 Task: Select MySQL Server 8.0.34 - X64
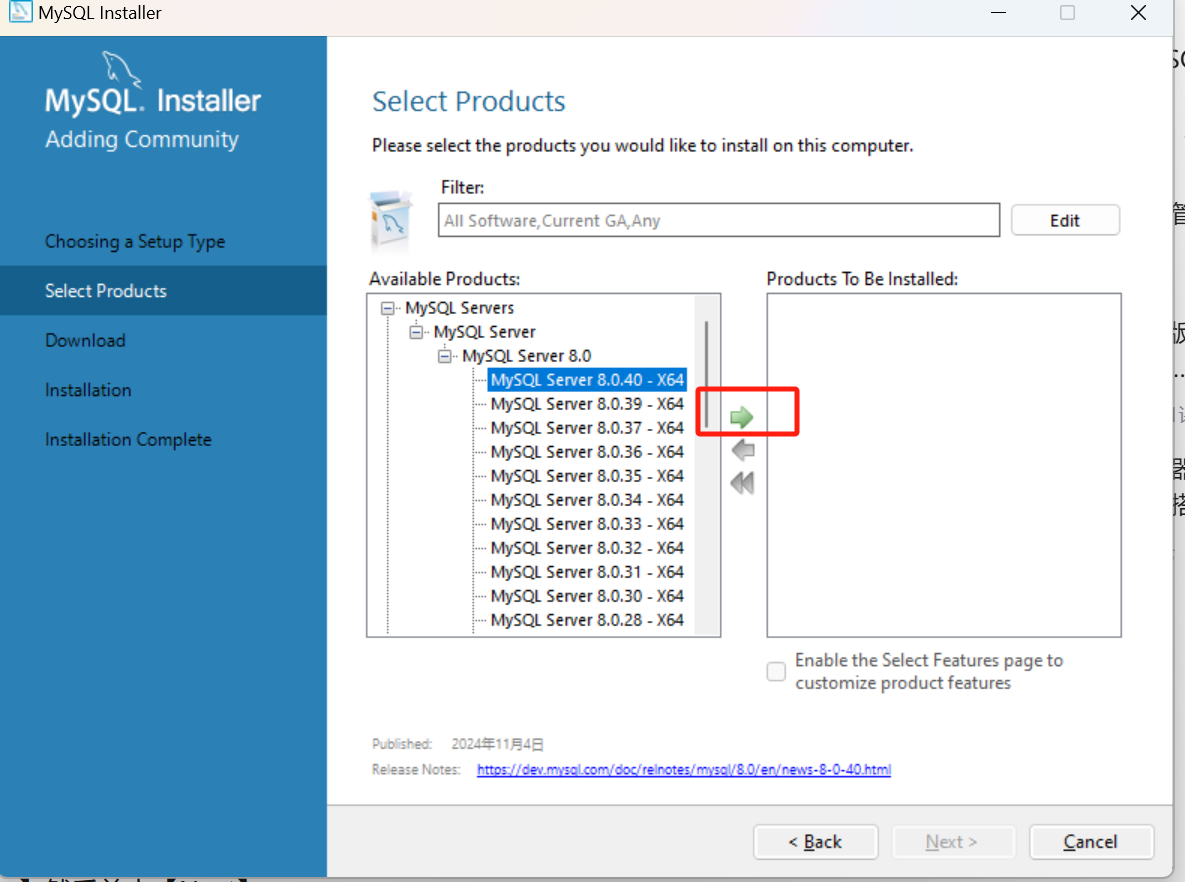click(587, 500)
